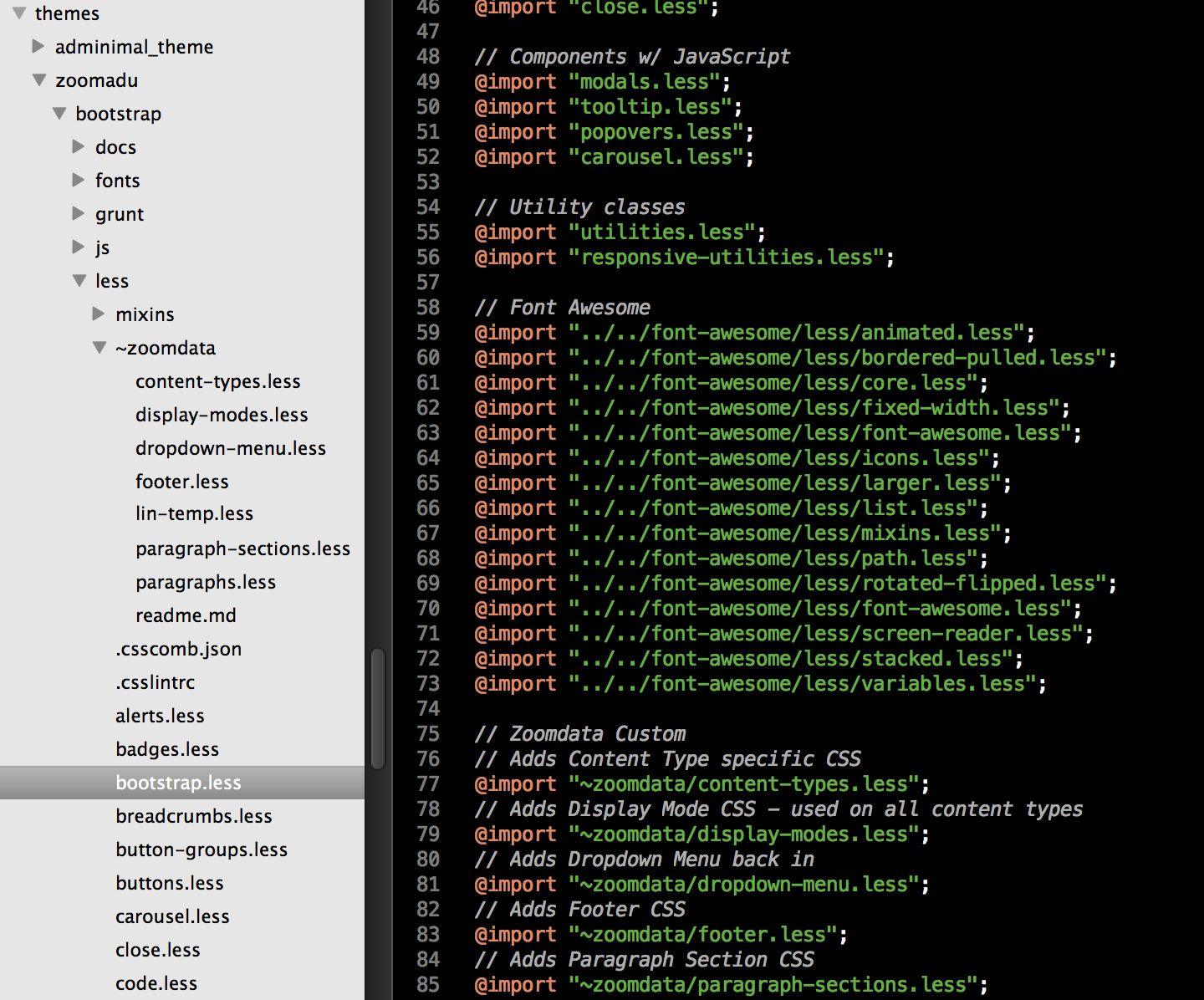This screenshot has width=1204, height=1000.
Task: Open .csslintrc file
Action: point(156,682)
